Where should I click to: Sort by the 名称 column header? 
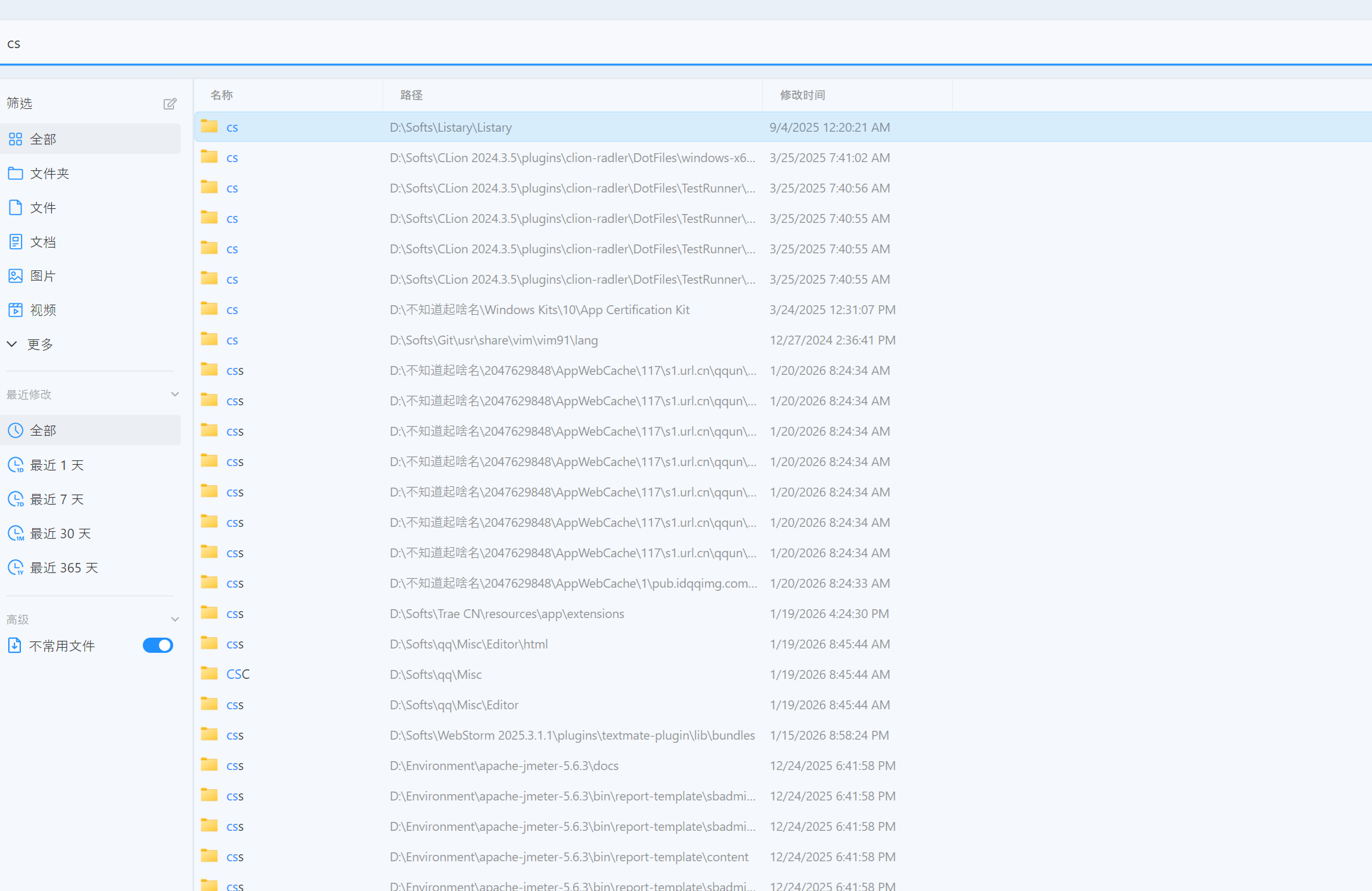click(x=222, y=95)
